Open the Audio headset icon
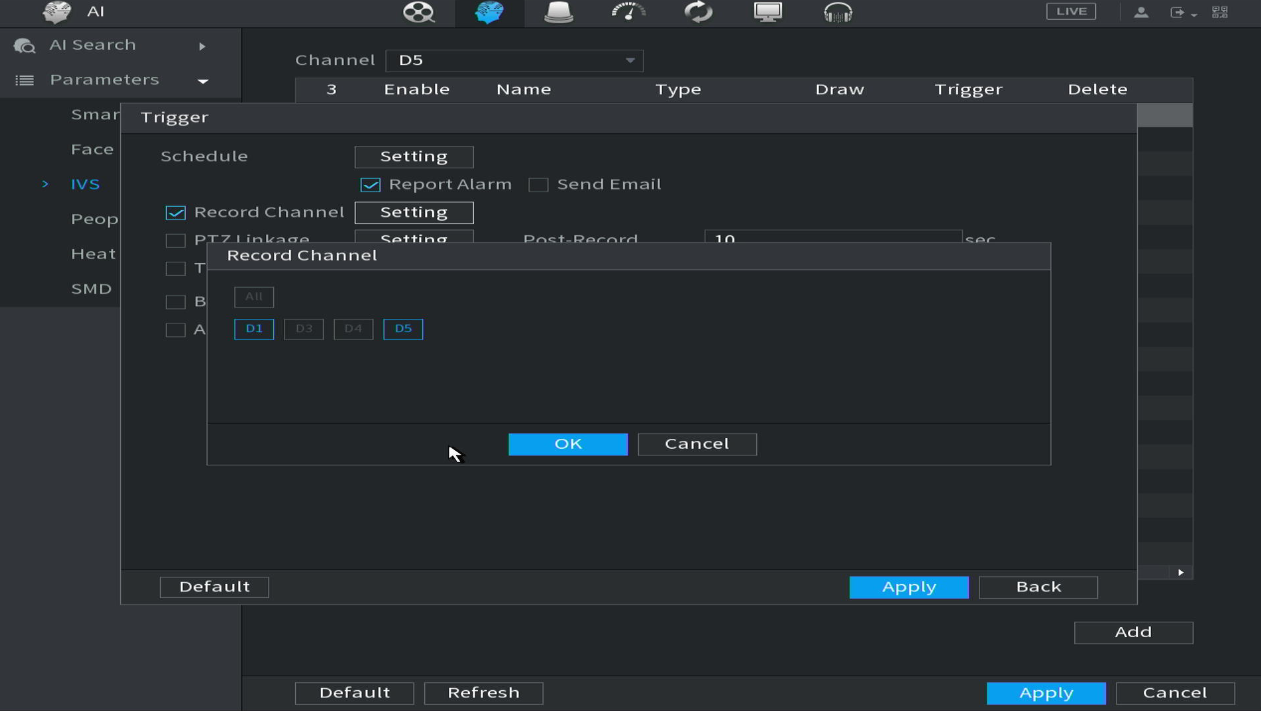This screenshot has width=1261, height=711. click(x=838, y=12)
